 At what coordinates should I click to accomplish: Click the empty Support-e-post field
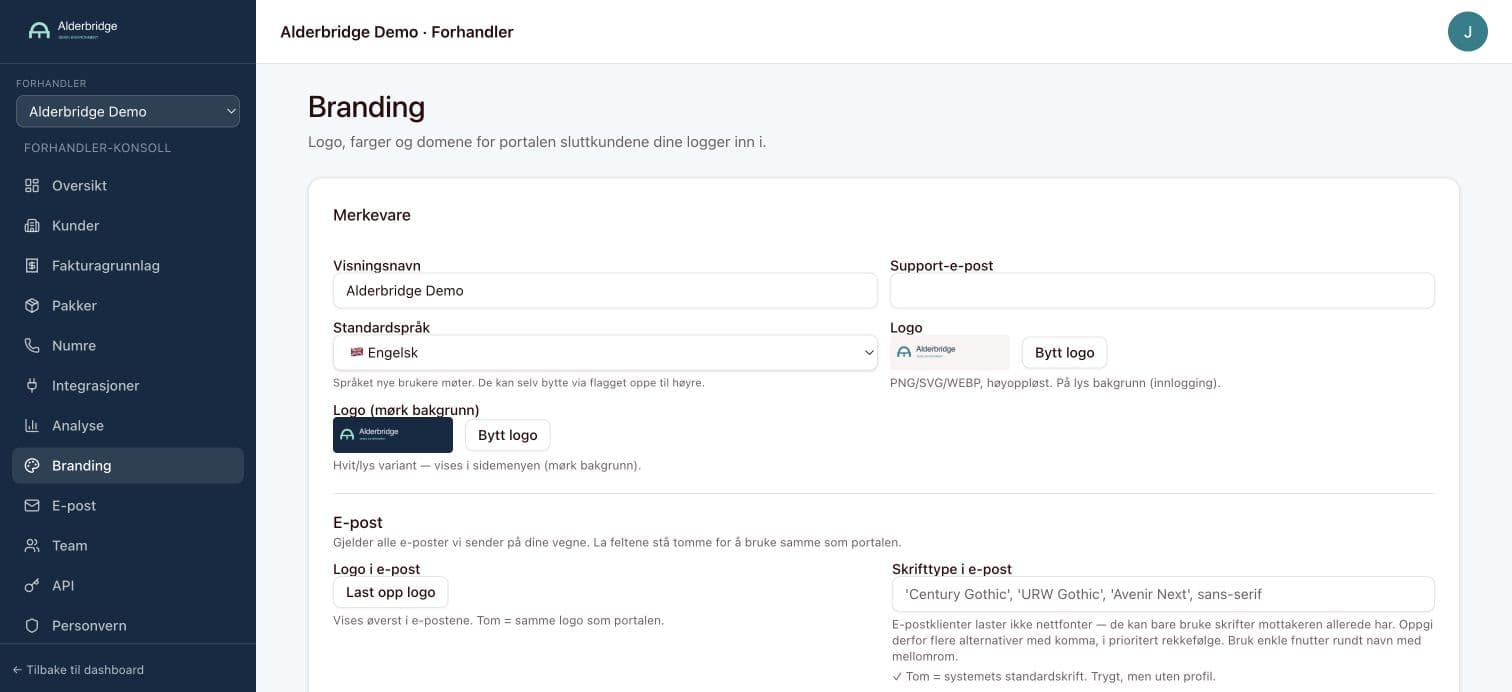click(x=1162, y=290)
